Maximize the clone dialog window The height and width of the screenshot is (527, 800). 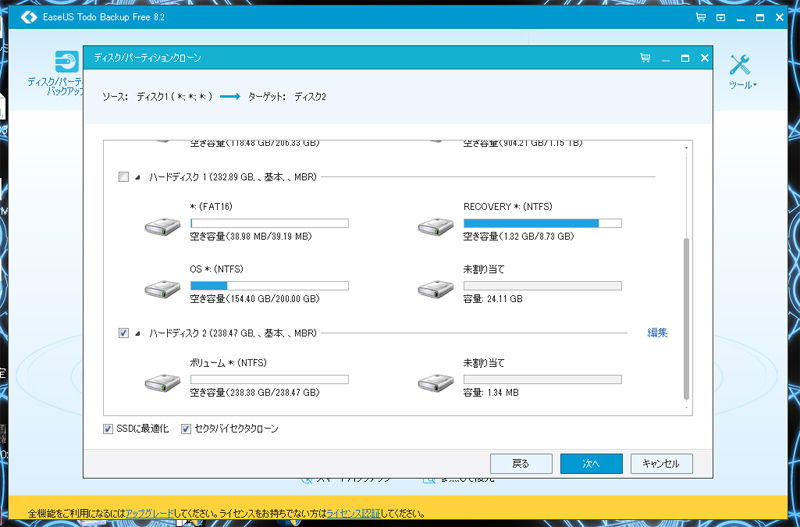coord(685,58)
